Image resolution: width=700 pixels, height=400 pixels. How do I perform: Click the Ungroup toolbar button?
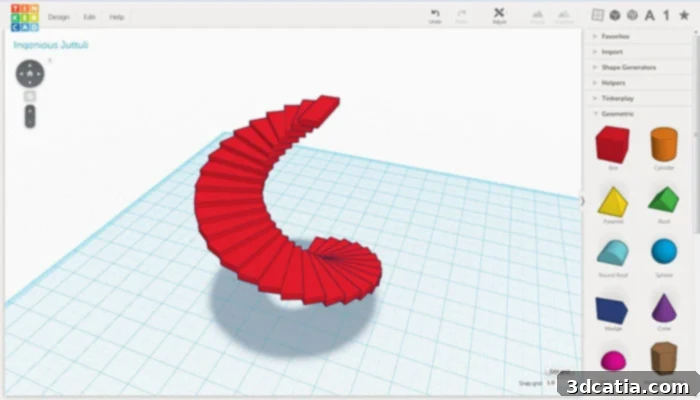[x=564, y=17]
